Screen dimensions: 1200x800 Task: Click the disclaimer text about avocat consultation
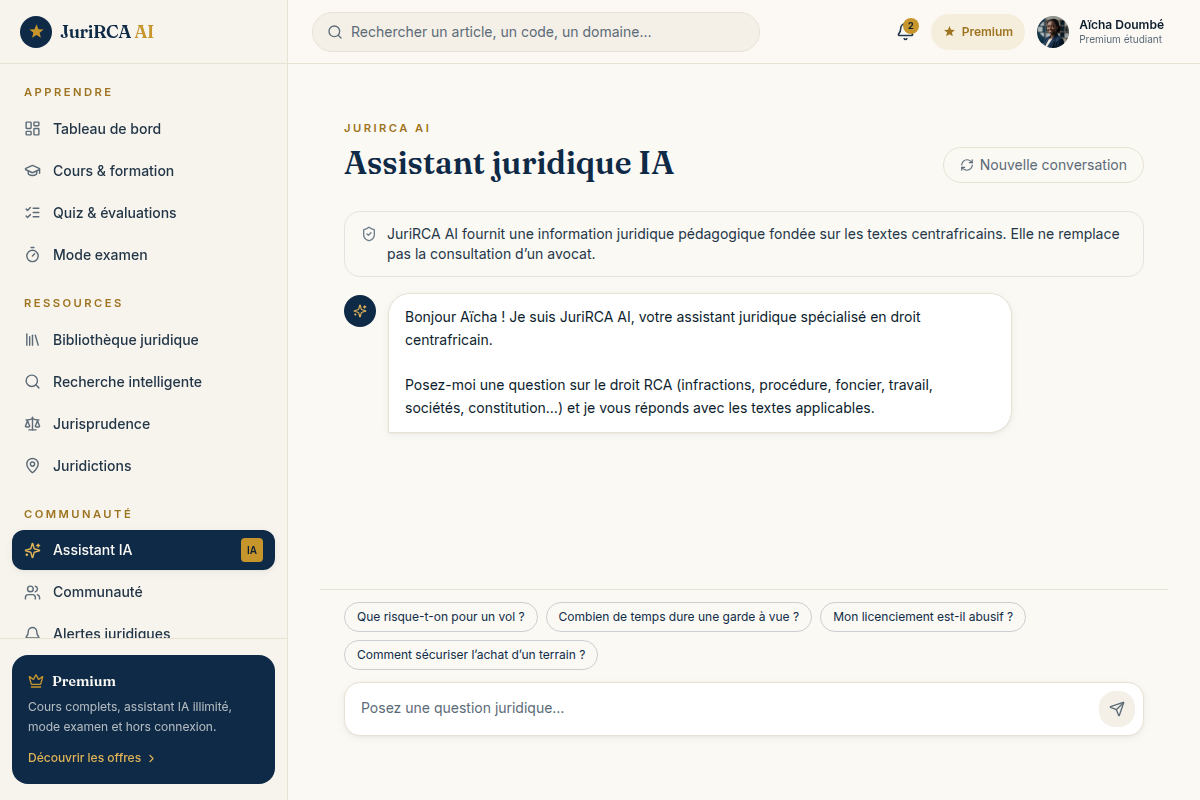click(x=753, y=244)
